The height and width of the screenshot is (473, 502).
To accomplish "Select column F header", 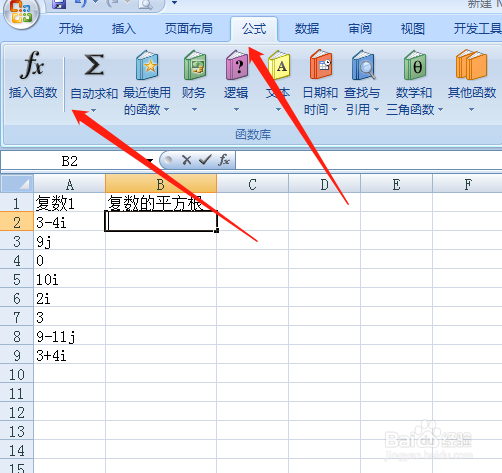I will (x=467, y=184).
